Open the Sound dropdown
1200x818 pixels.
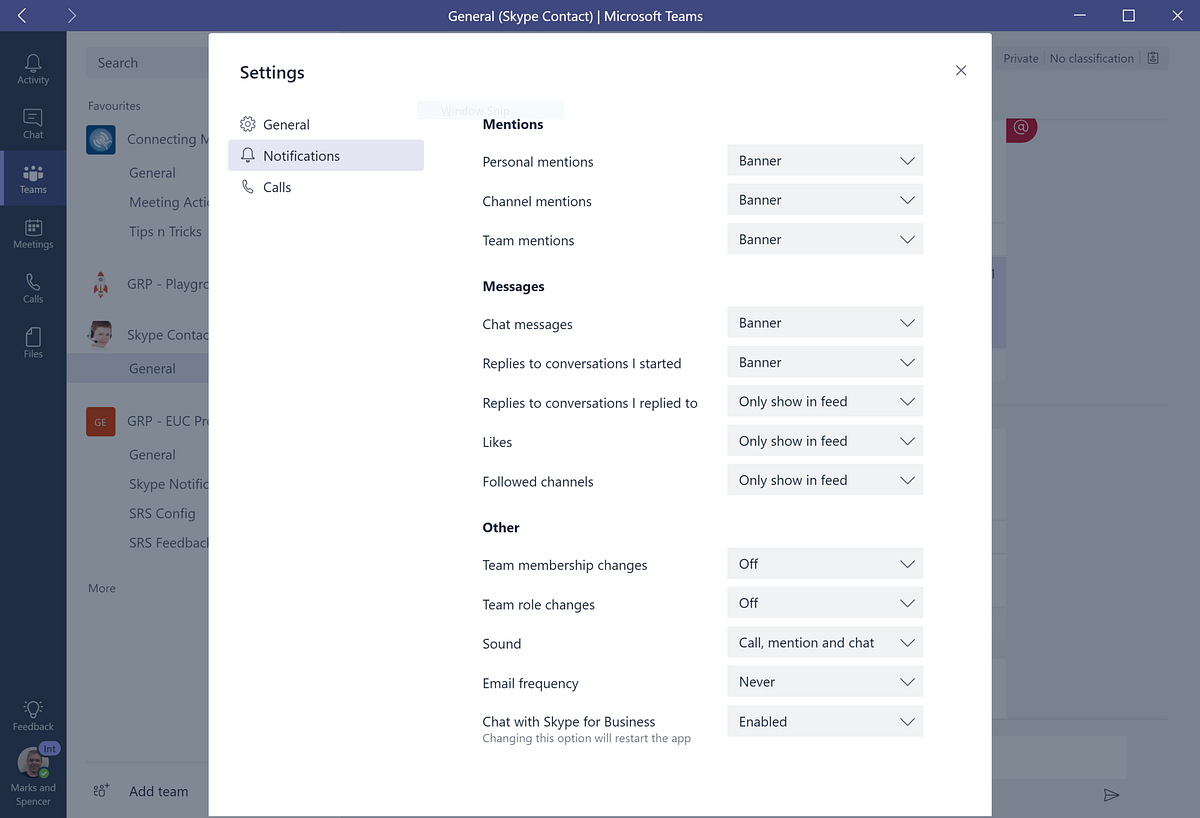point(825,642)
